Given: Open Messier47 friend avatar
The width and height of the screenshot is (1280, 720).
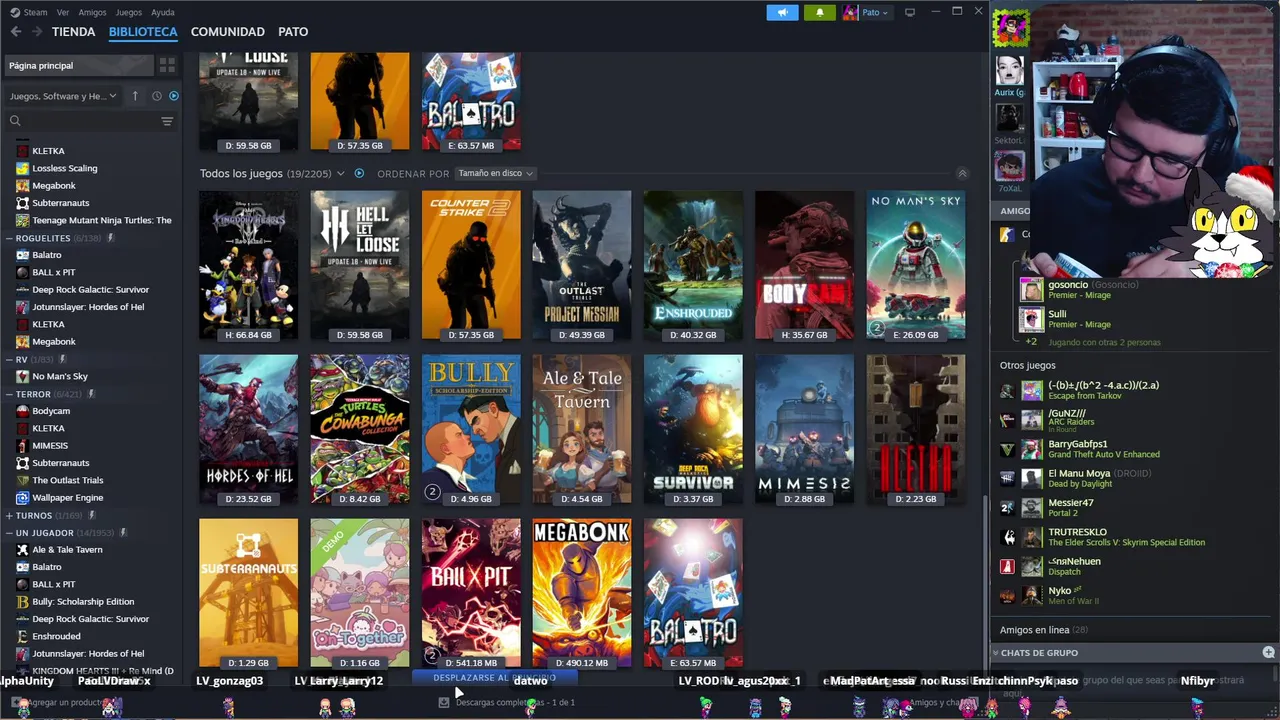Looking at the screenshot, I should coord(1031,508).
